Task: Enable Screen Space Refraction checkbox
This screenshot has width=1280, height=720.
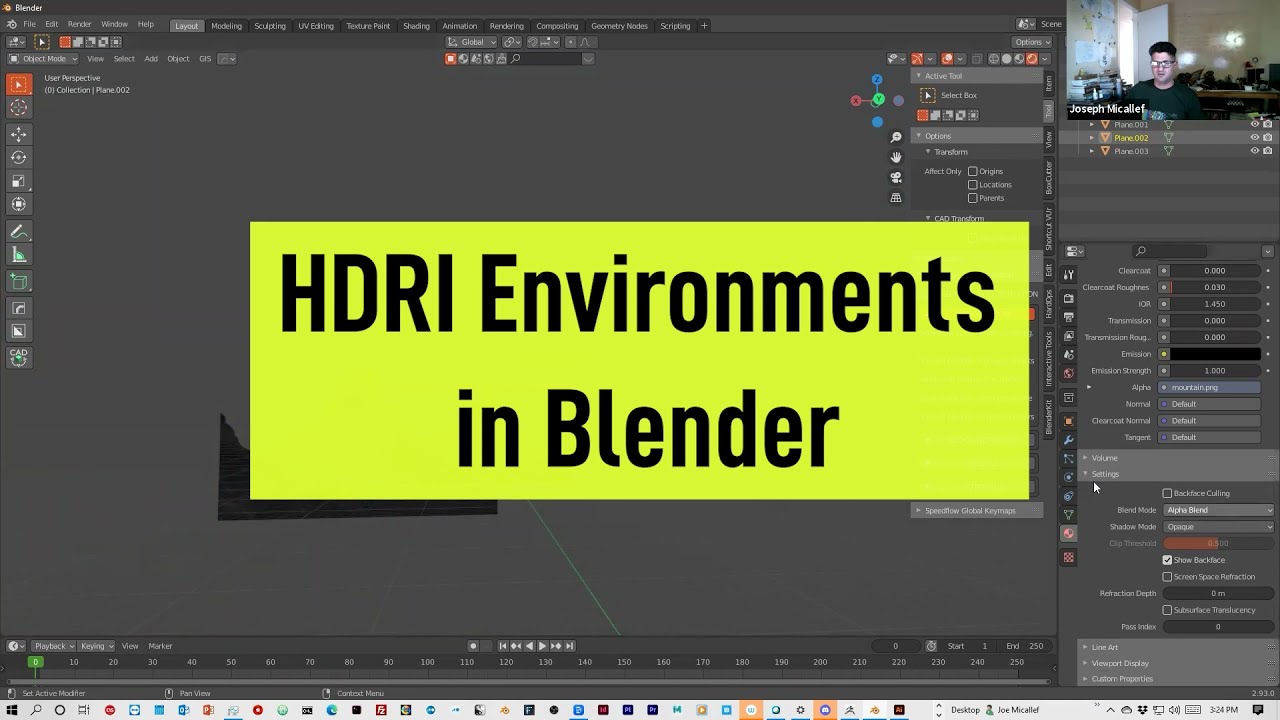Action: click(x=1167, y=577)
